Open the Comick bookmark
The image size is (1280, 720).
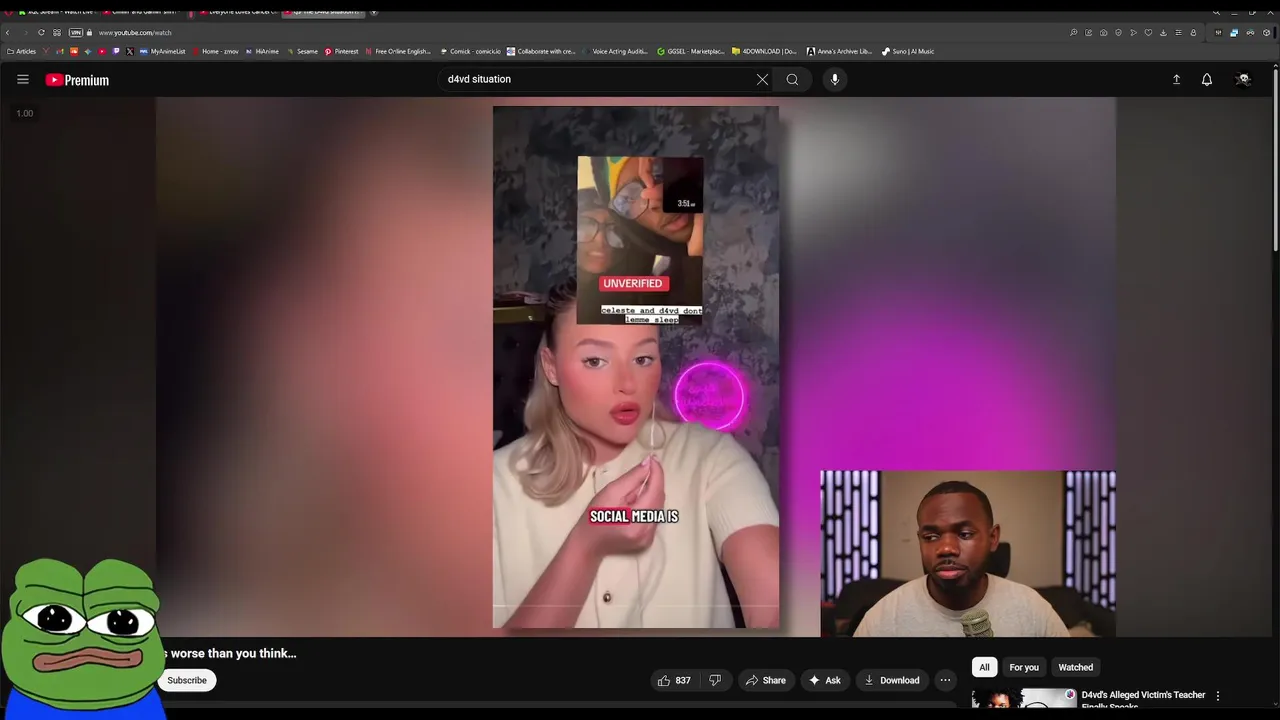pos(470,51)
